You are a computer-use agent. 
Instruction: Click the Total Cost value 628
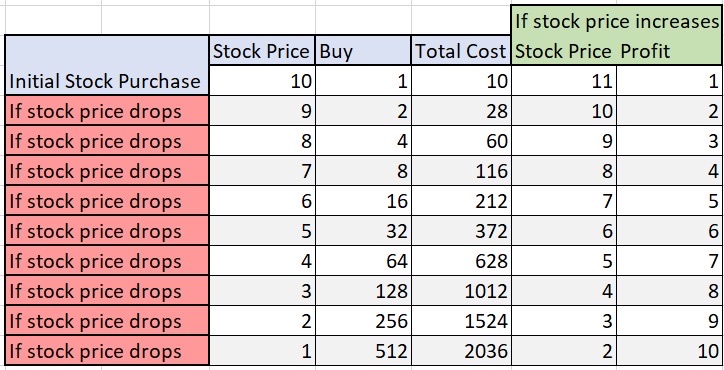[461, 261]
